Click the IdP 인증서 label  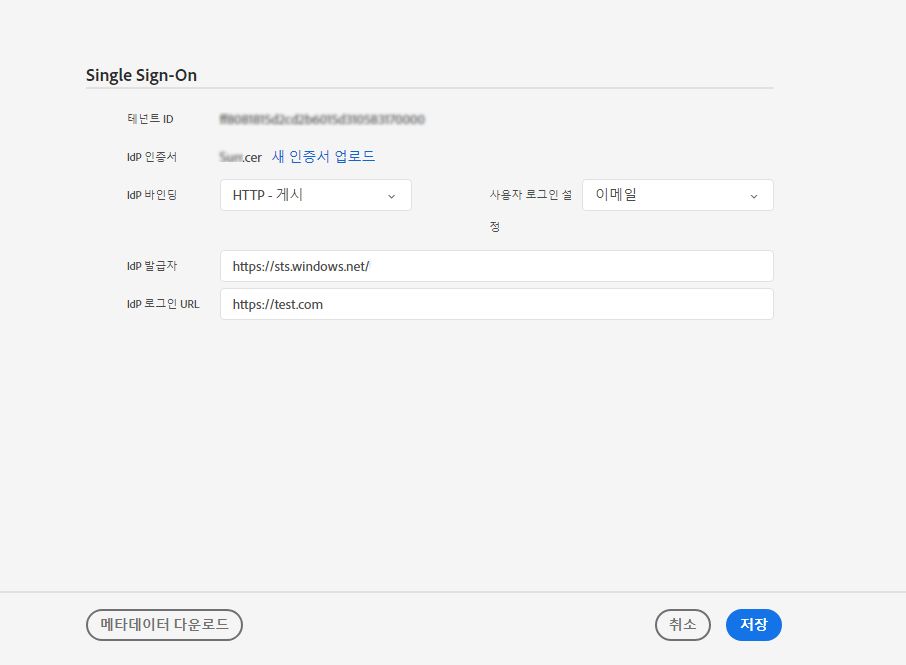click(150, 157)
